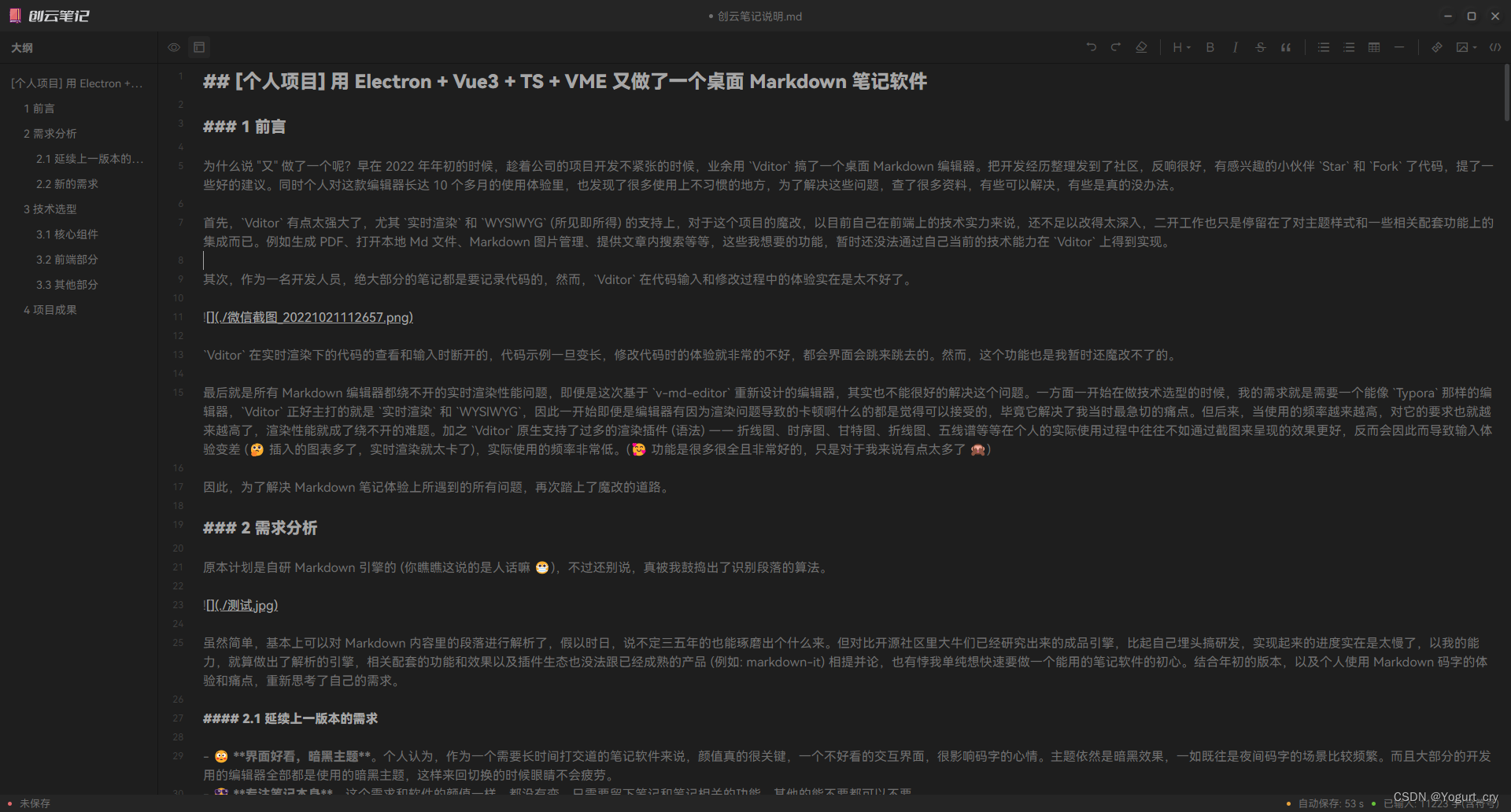Toggle the unordered list formatting
Image resolution: width=1511 pixels, height=812 pixels.
click(1323, 47)
